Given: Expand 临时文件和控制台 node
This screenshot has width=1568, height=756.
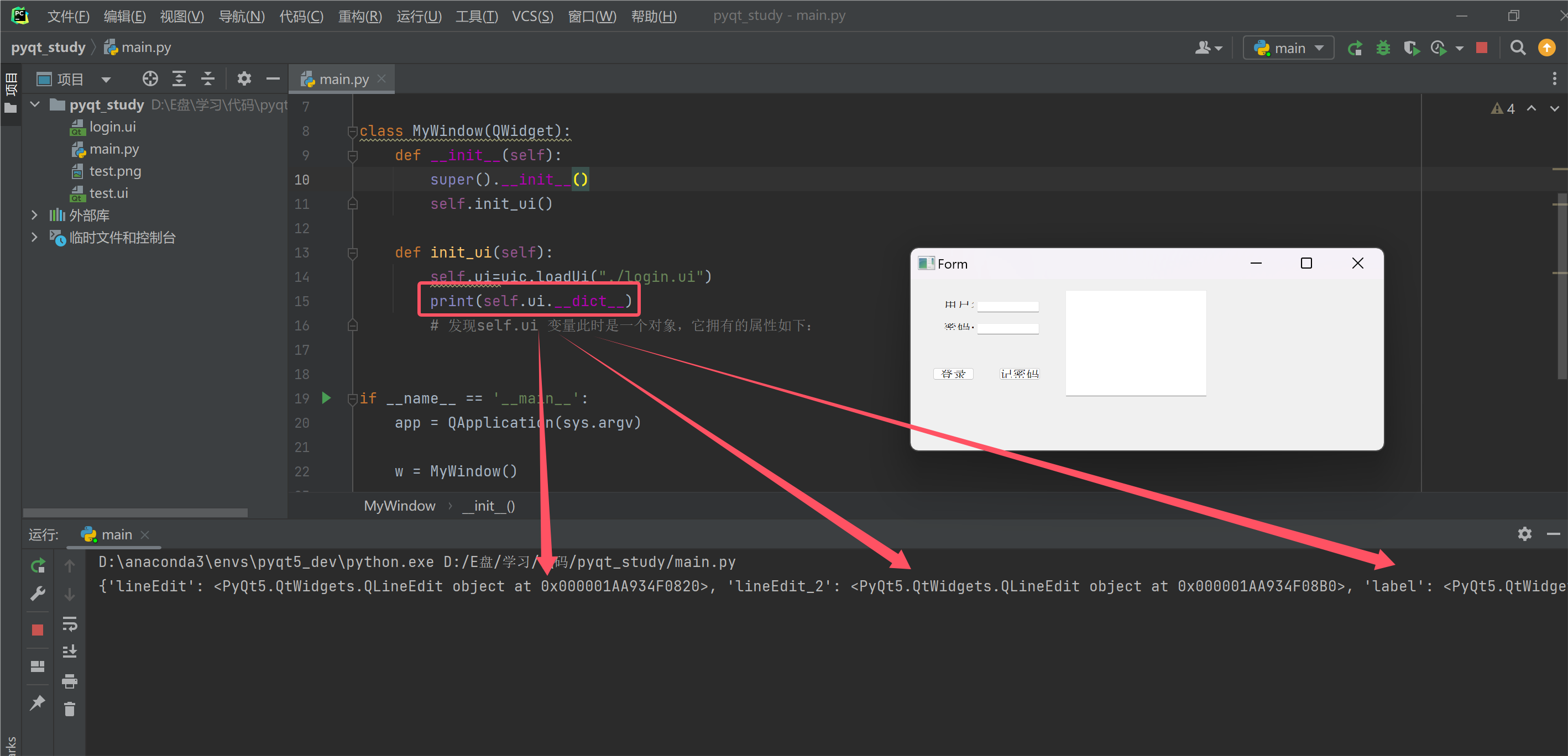Looking at the screenshot, I should (34, 237).
